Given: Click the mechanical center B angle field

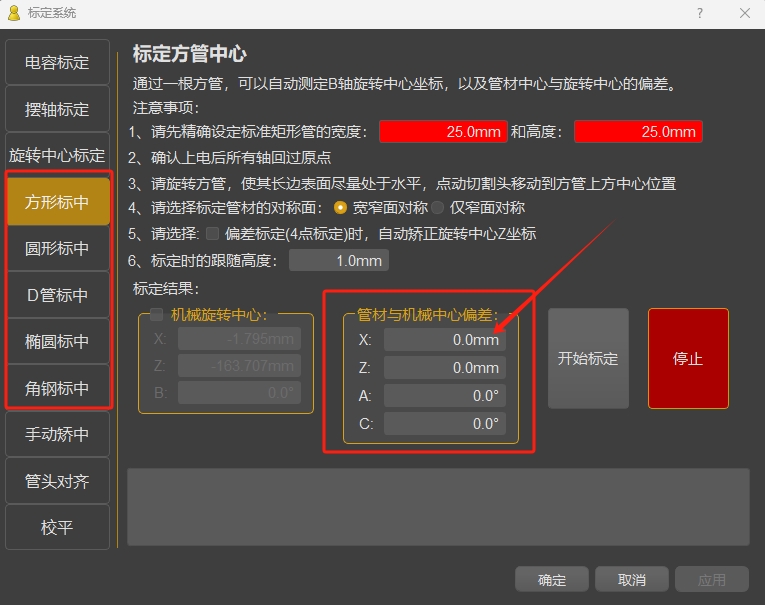Looking at the screenshot, I should (x=239, y=393).
